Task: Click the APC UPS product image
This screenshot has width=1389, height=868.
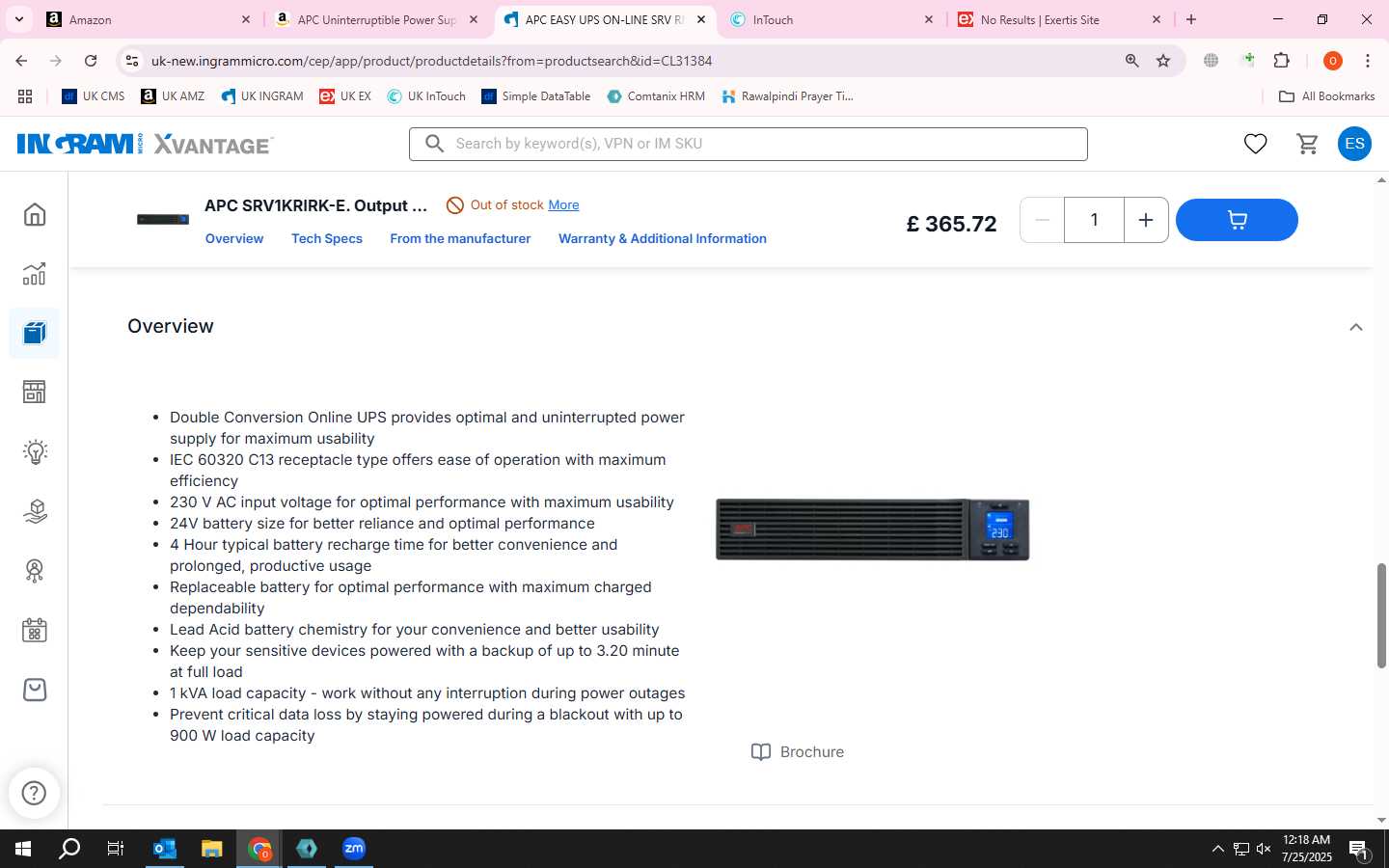Action: point(872,529)
